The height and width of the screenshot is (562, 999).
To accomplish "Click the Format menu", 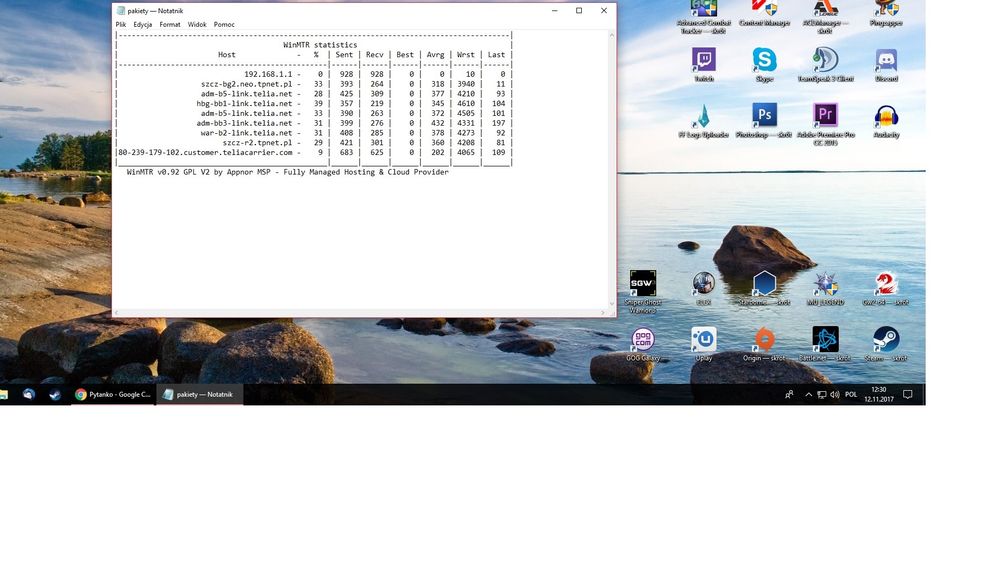I will (170, 24).
